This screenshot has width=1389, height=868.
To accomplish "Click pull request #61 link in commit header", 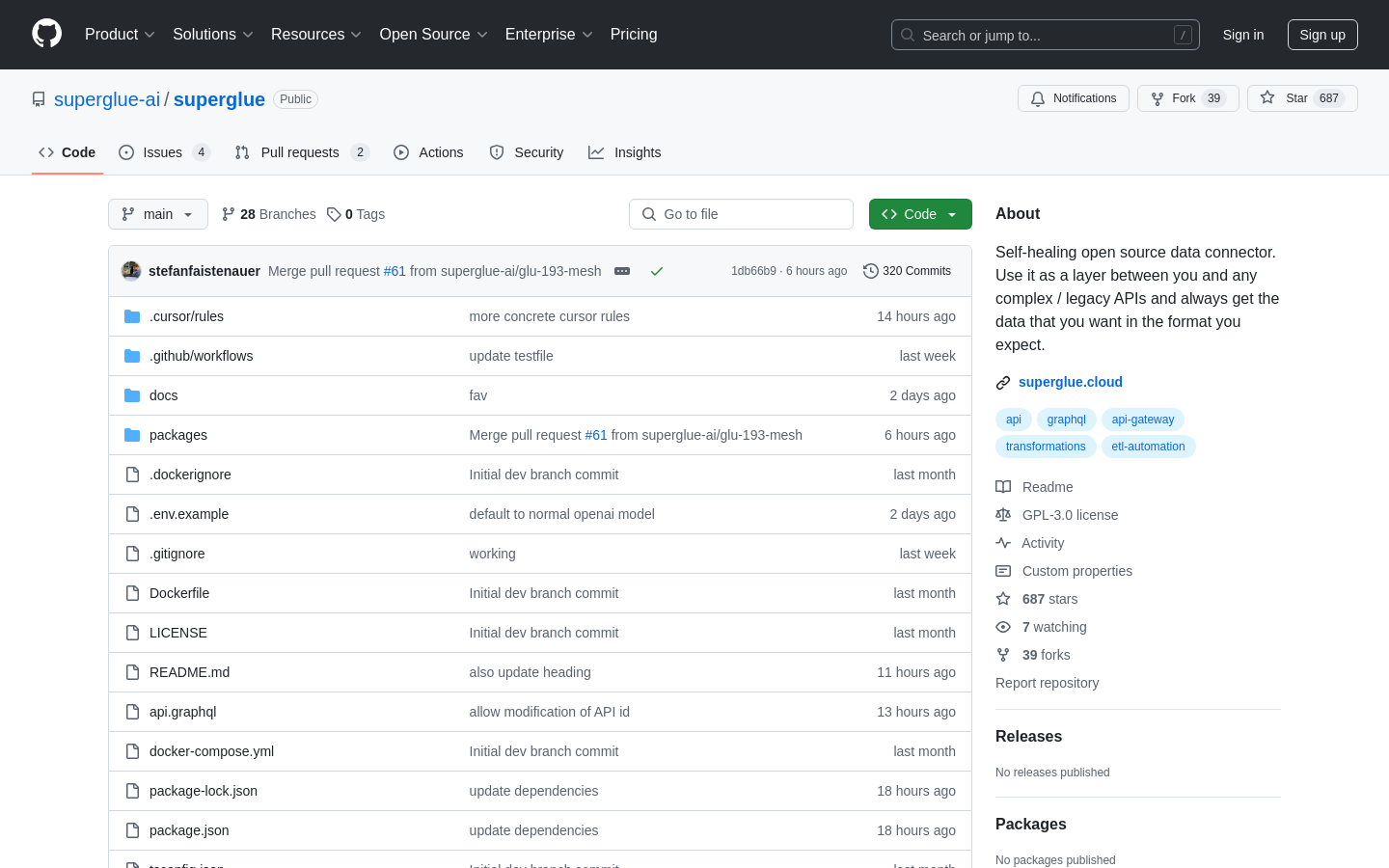I will click(x=395, y=271).
